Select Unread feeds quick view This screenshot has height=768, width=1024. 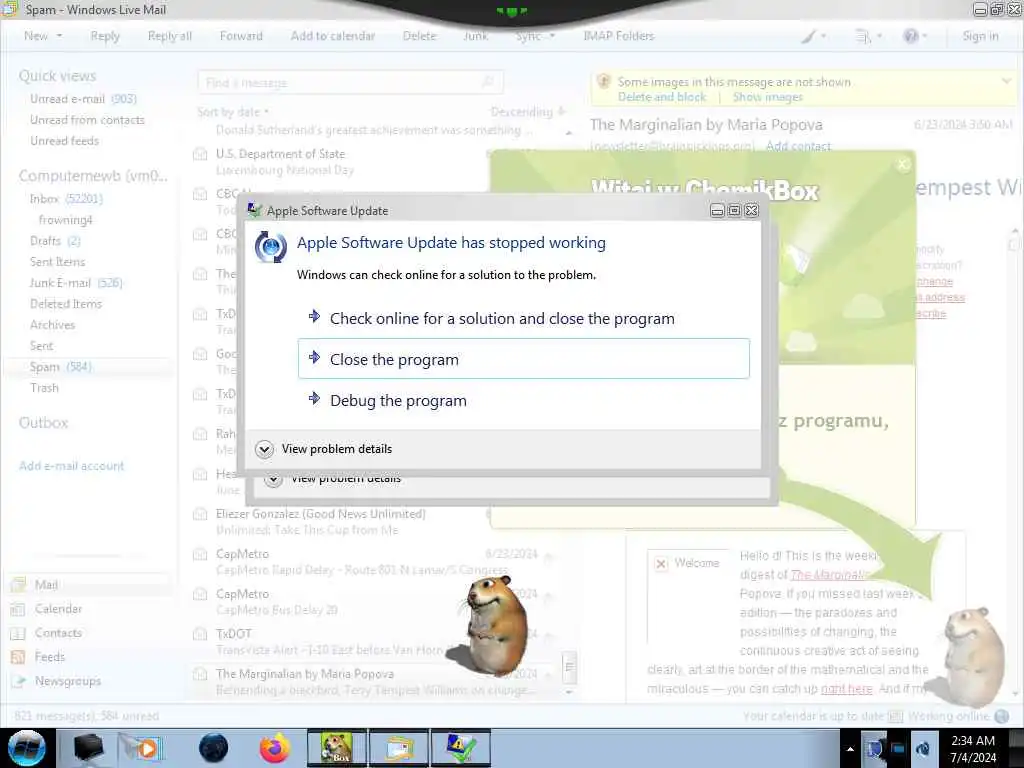point(64,140)
